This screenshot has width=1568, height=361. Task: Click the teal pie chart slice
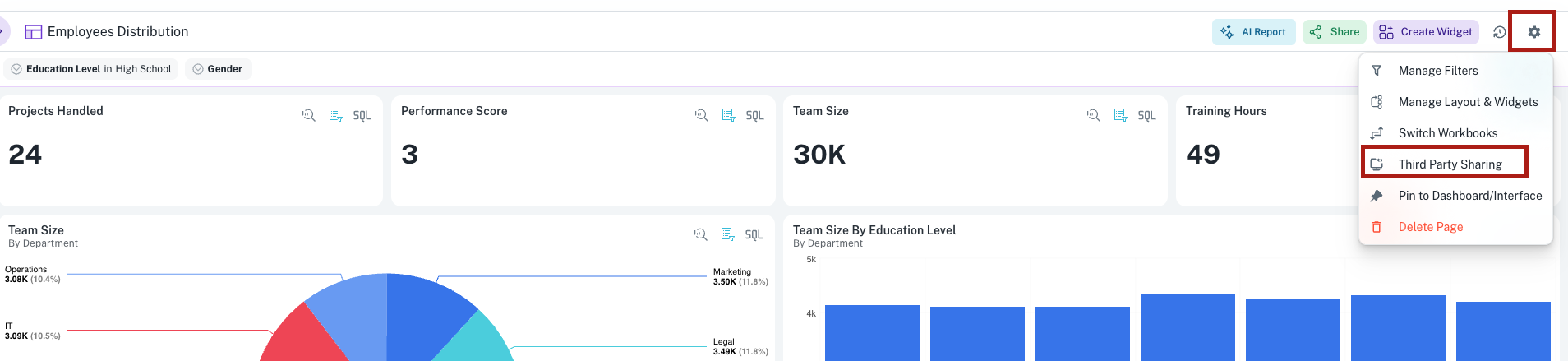tap(477, 340)
